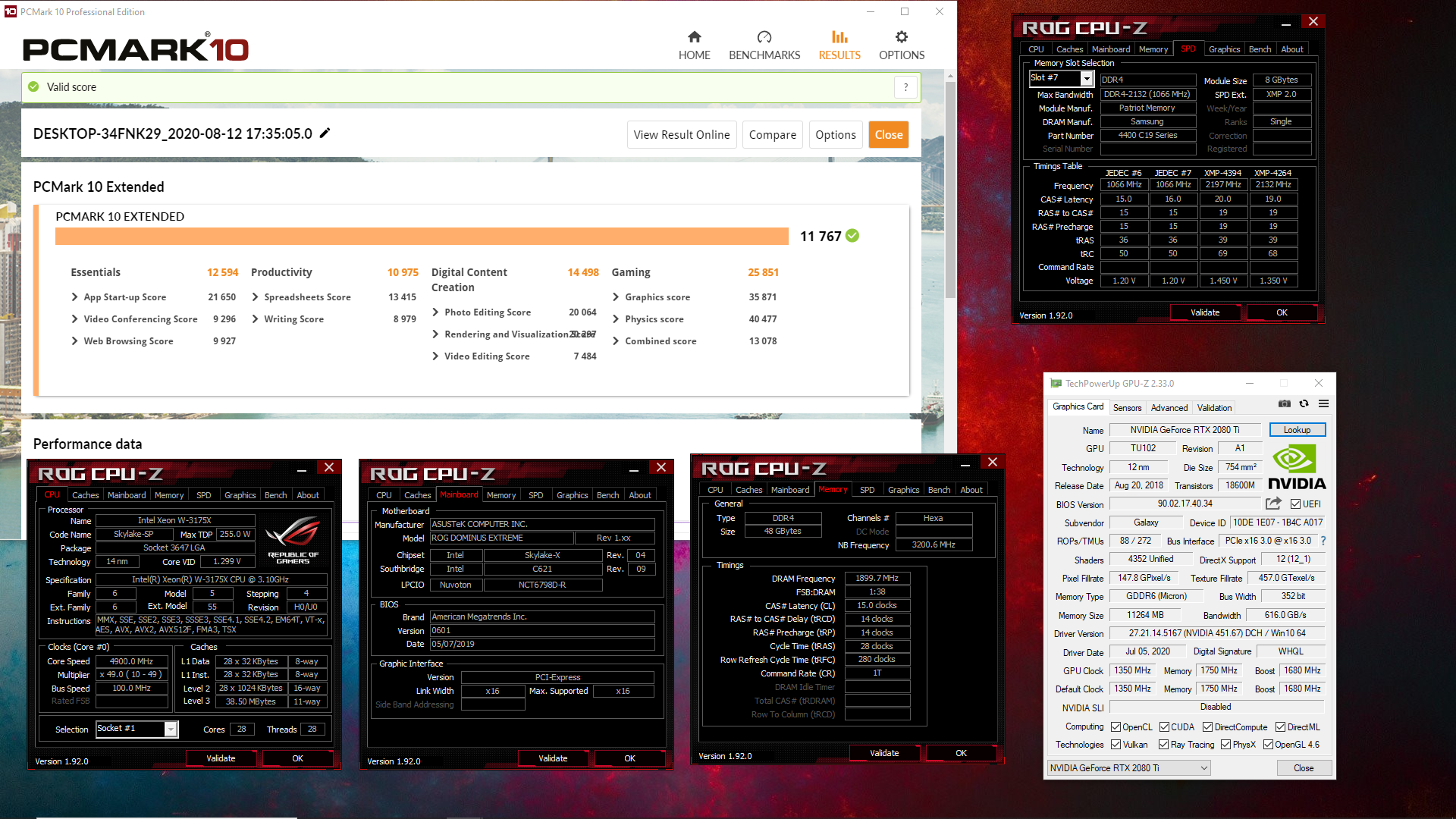Toggle the CUDA checkbox
This screenshot has width=1456, height=819.
pos(1164,726)
